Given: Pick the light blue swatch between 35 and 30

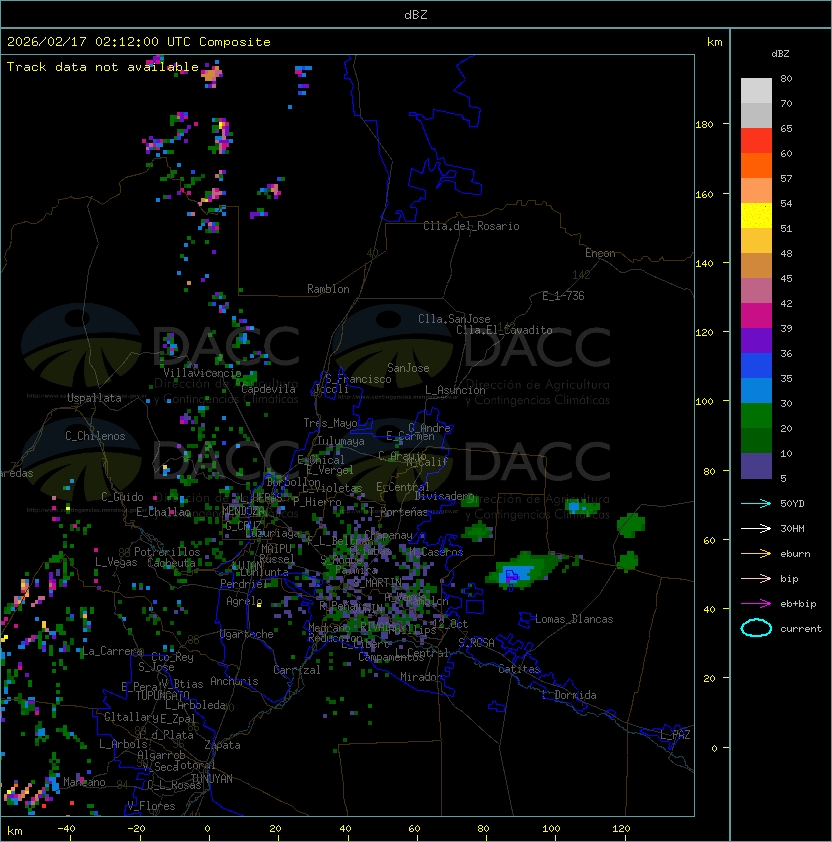Looking at the screenshot, I should [x=756, y=390].
